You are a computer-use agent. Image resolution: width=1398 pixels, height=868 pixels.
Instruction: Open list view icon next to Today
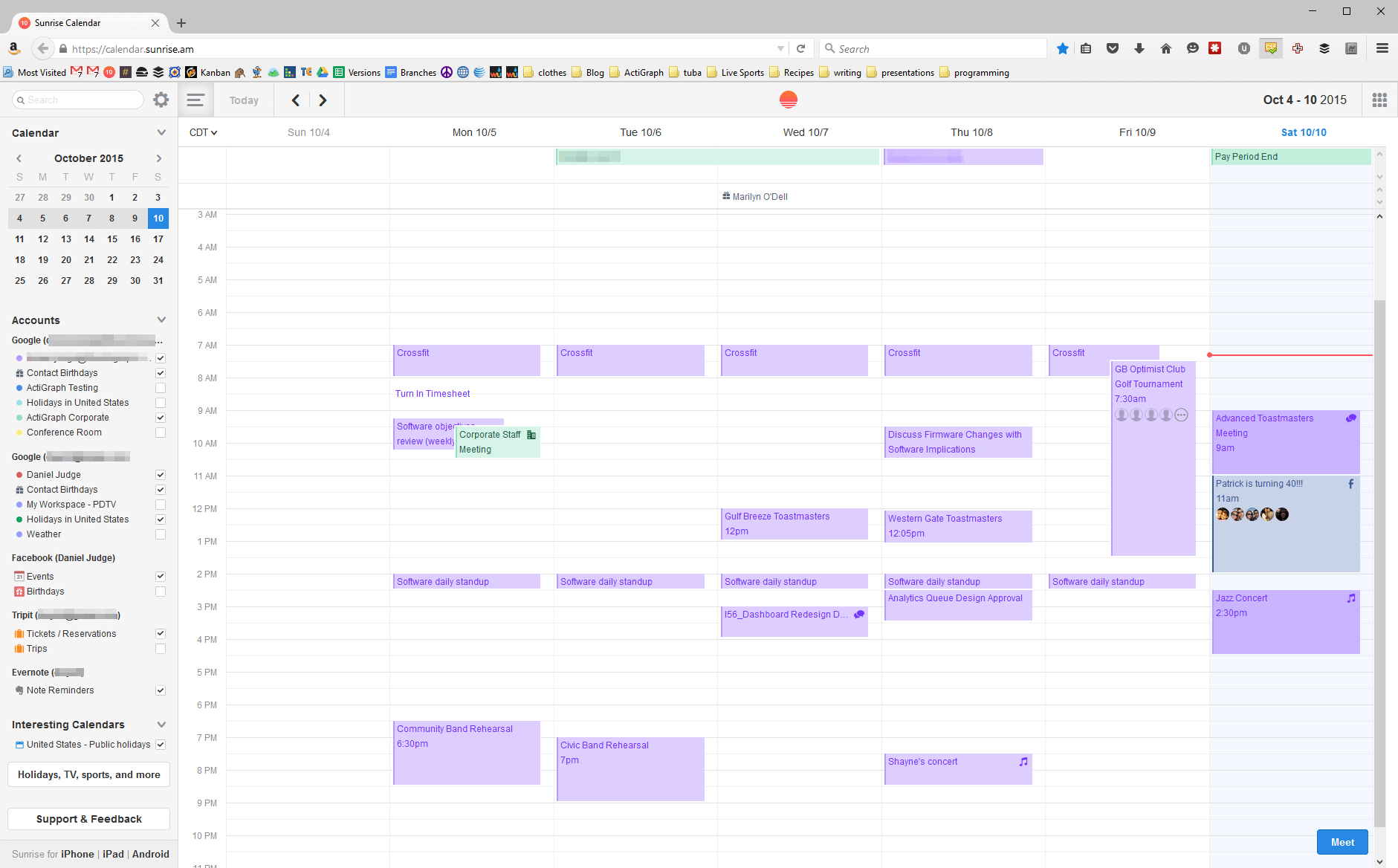click(195, 99)
